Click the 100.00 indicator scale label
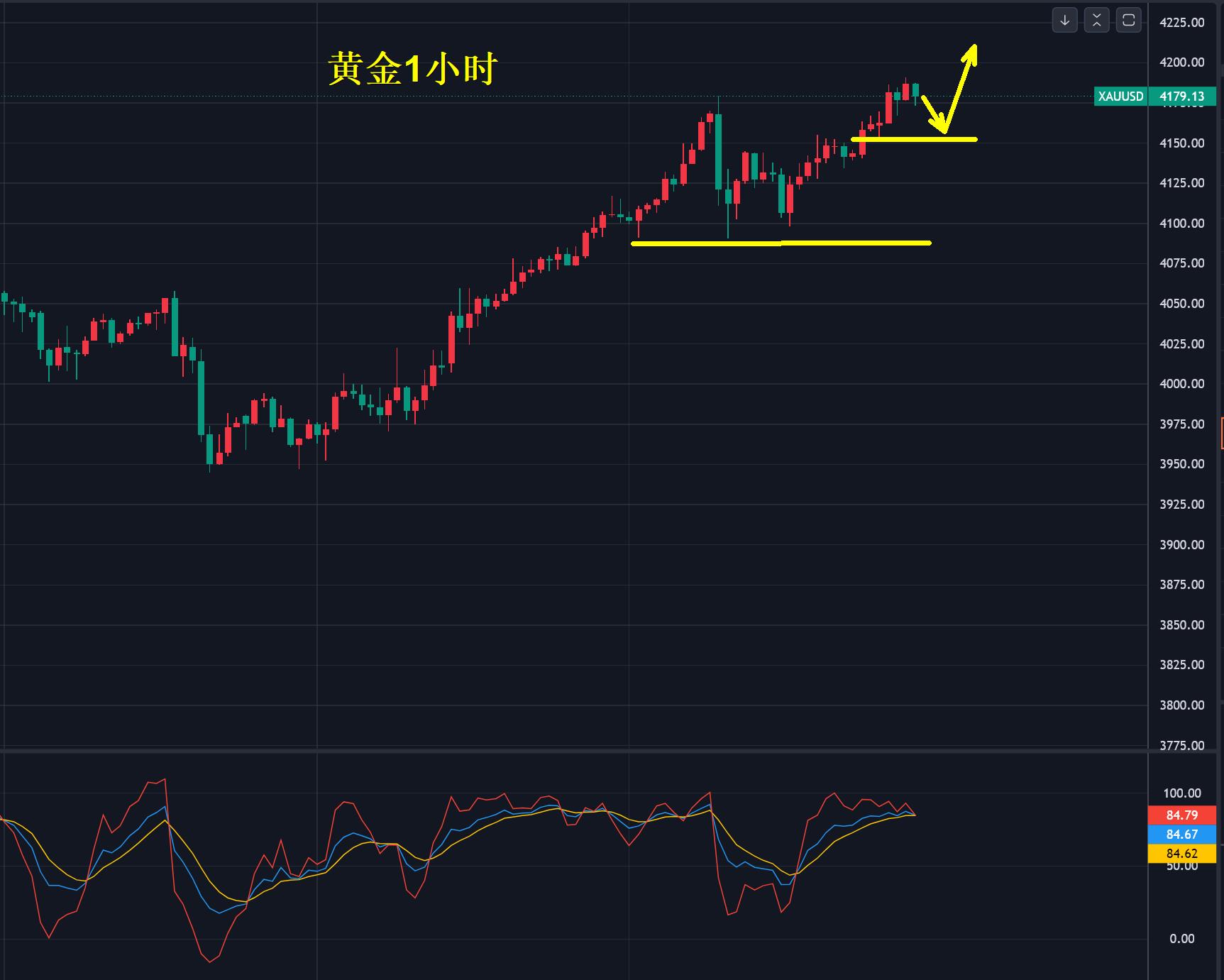This screenshot has width=1224, height=980. (x=1181, y=793)
